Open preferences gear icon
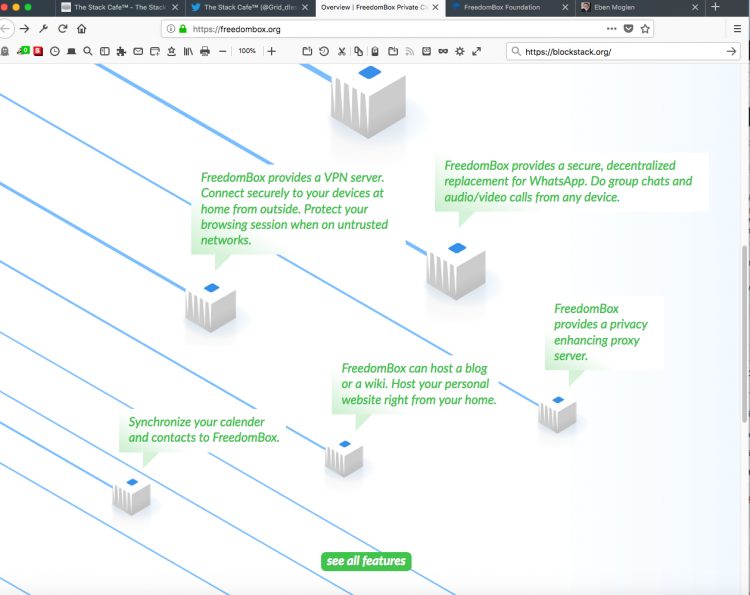This screenshot has height=595, width=750. 460,51
